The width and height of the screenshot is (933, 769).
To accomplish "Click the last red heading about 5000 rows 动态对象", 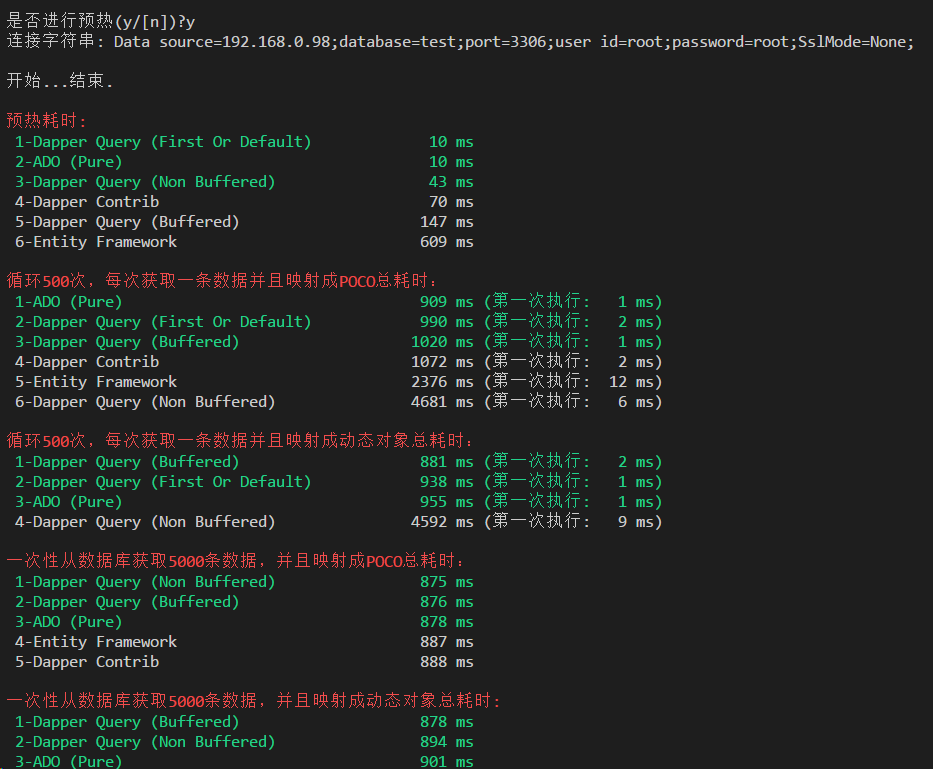I will click(x=254, y=701).
